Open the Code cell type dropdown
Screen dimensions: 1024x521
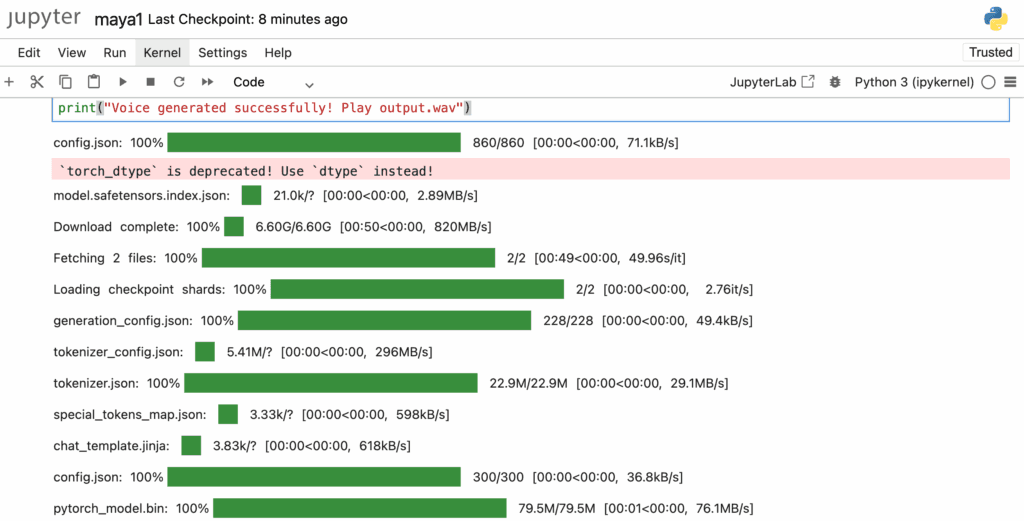click(x=273, y=82)
